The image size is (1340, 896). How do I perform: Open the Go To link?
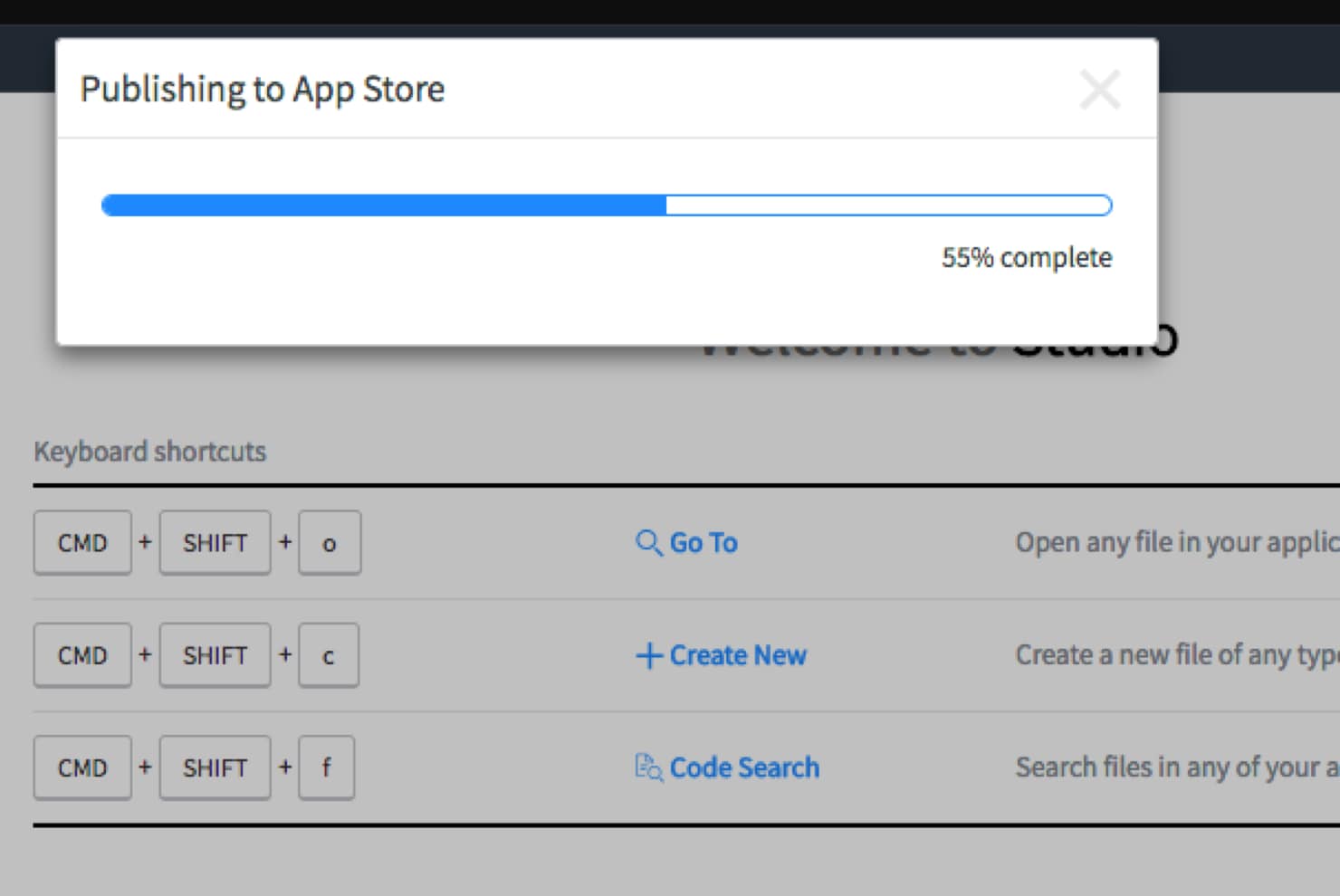pyautogui.click(x=703, y=543)
